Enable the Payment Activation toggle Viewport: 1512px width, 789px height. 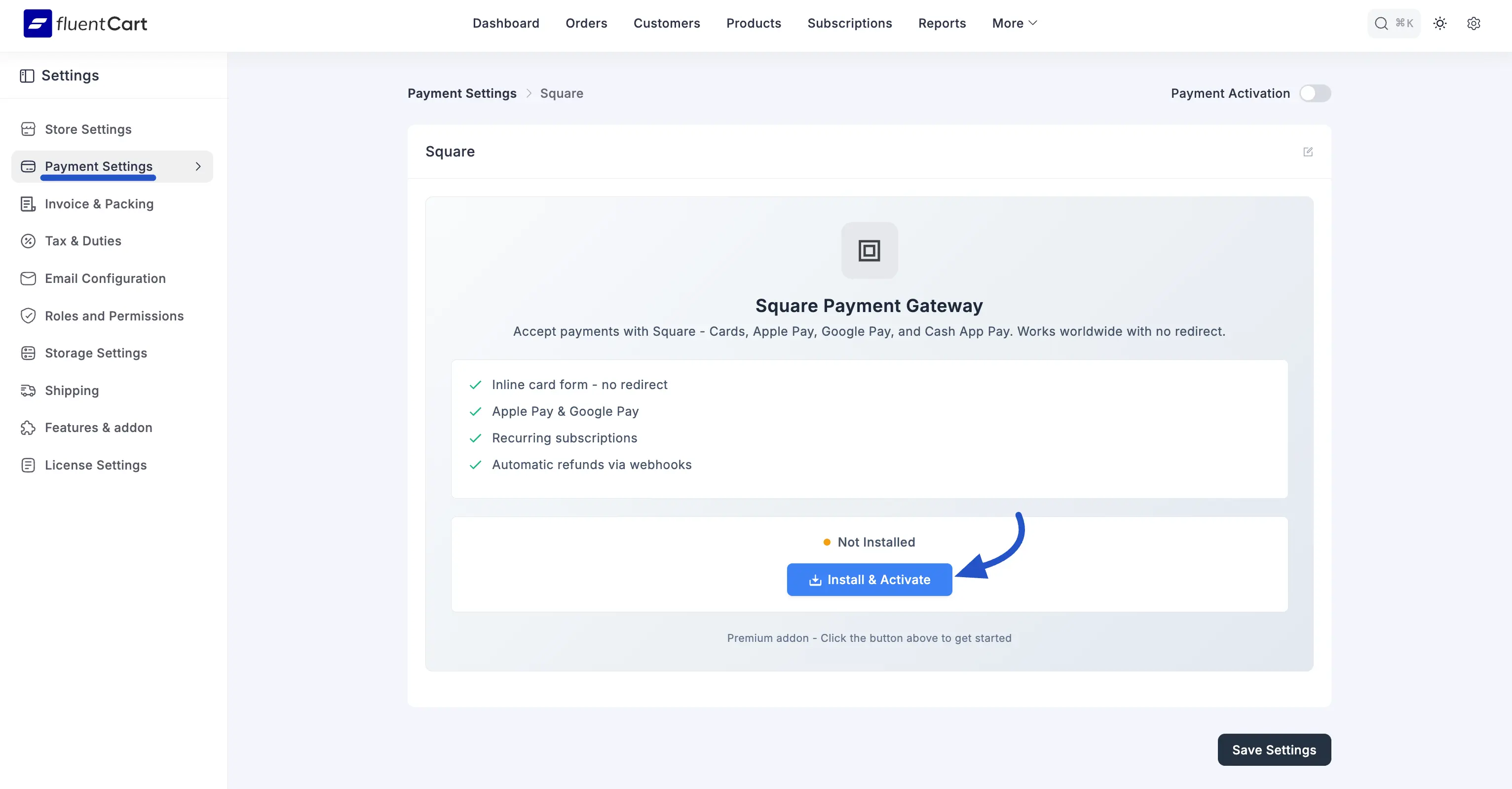pos(1315,93)
